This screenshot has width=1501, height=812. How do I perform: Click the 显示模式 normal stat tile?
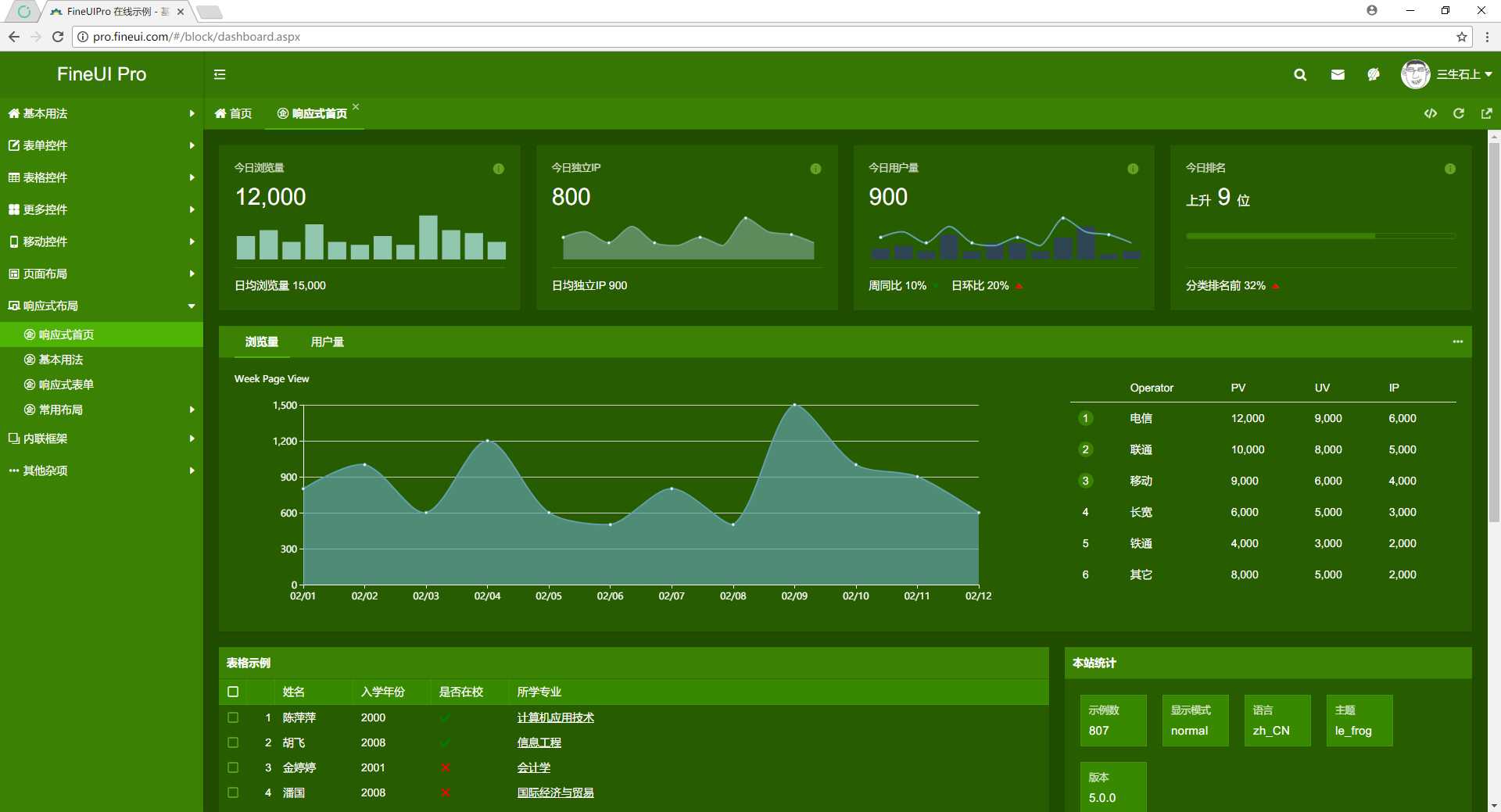pyautogui.click(x=1195, y=721)
